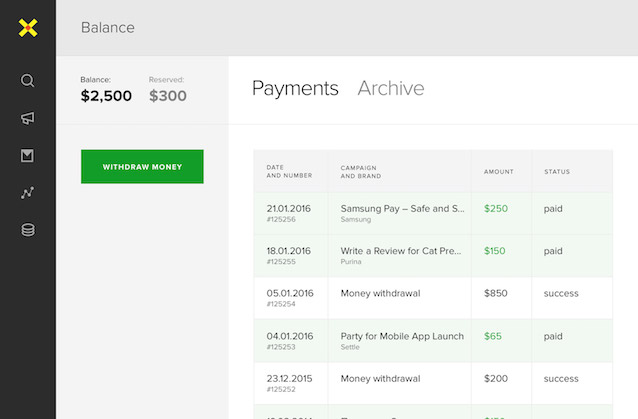The height and width of the screenshot is (419, 638).
Task: Click the yellow X logo icon
Action: (x=28, y=28)
